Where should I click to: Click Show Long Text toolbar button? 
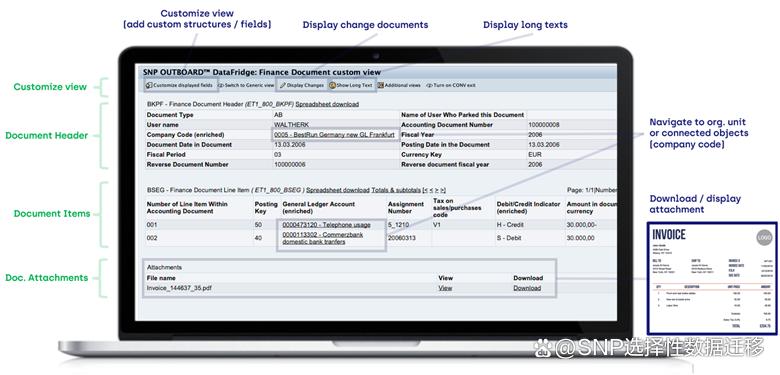(351, 86)
